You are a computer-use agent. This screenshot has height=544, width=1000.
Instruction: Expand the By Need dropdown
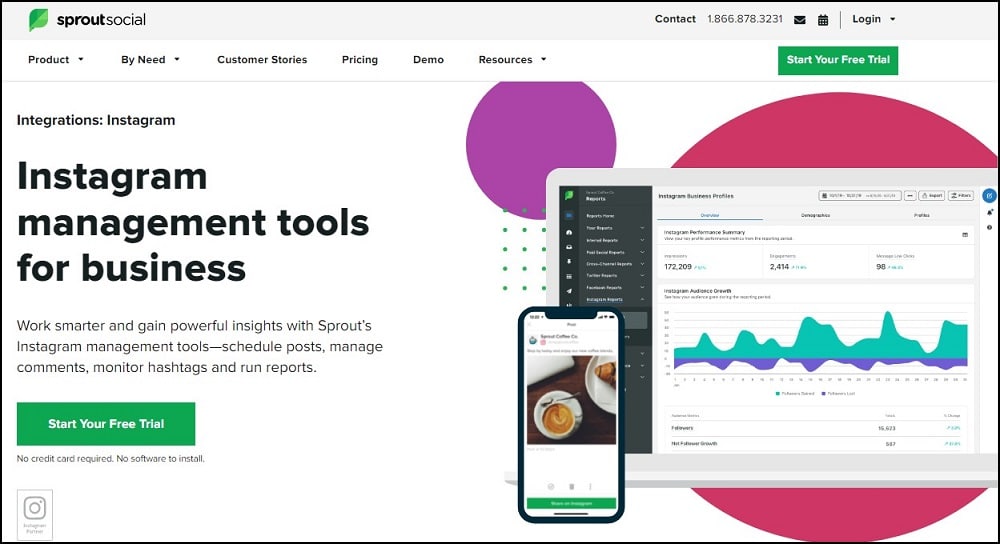[151, 59]
